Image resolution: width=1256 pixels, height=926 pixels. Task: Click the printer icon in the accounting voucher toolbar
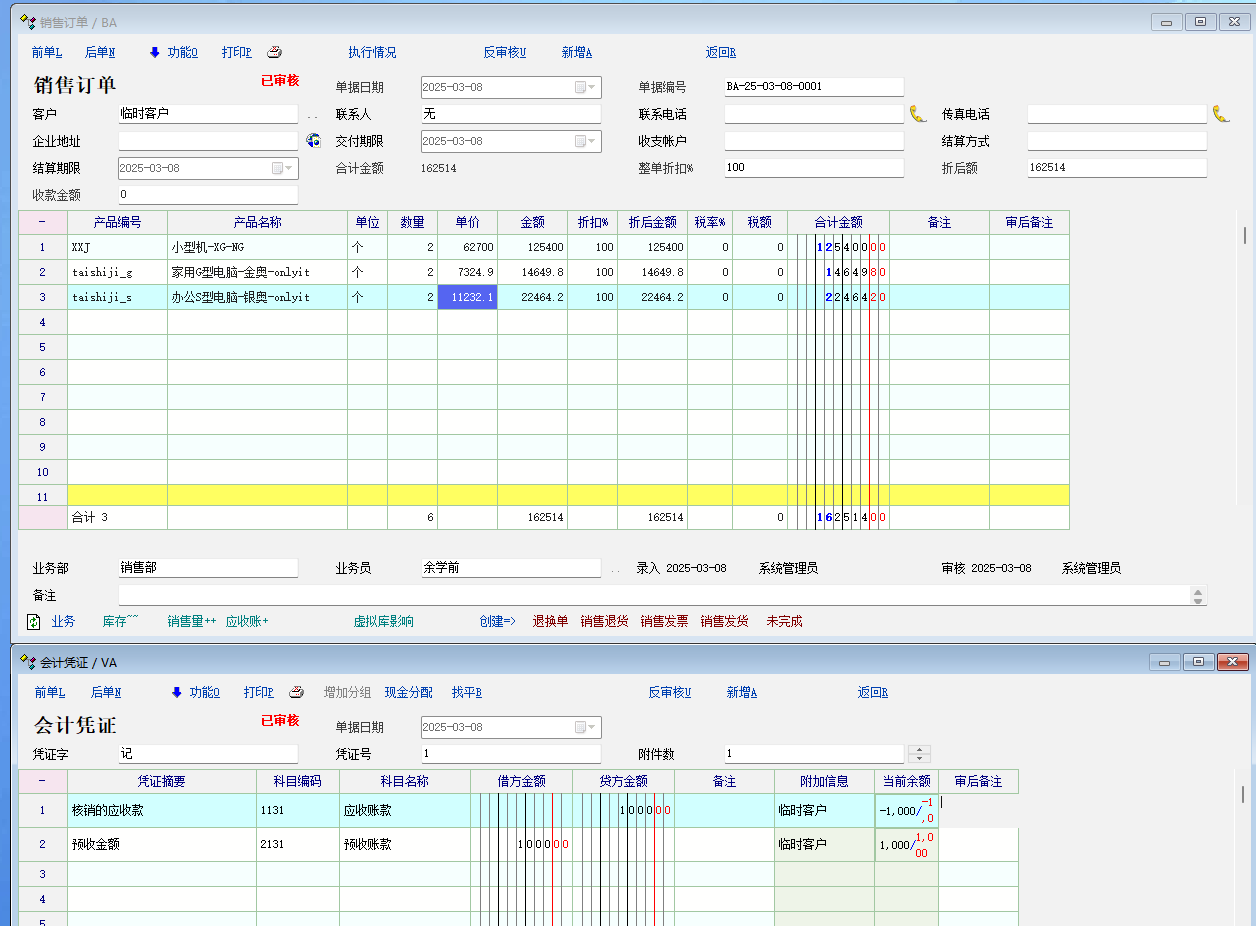pos(296,692)
